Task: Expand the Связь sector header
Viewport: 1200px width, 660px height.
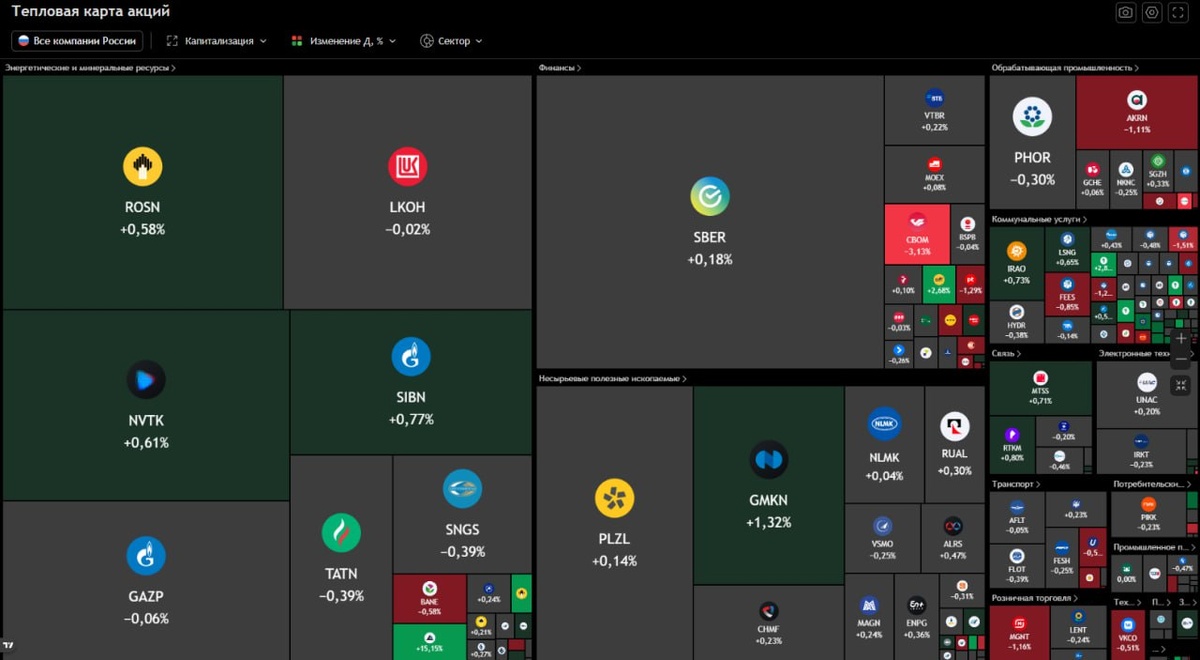Action: [1006, 353]
